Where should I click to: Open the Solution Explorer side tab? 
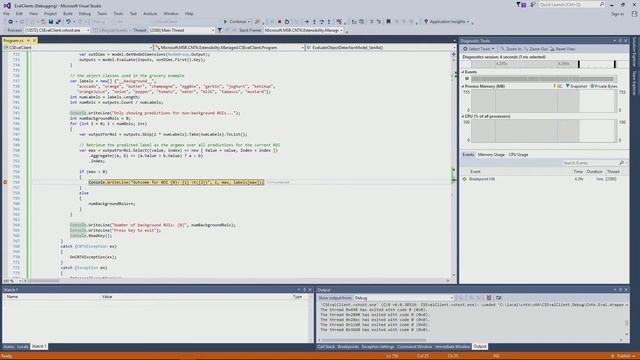coord(634,52)
